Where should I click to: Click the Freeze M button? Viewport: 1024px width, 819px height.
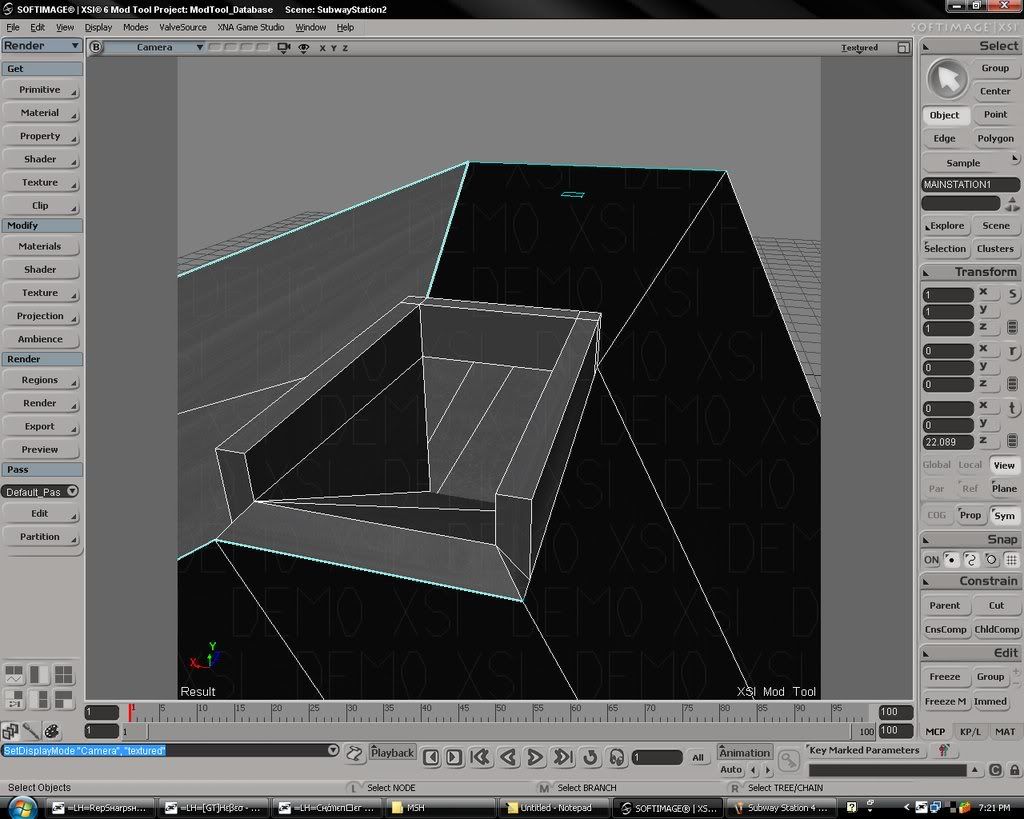(x=945, y=701)
